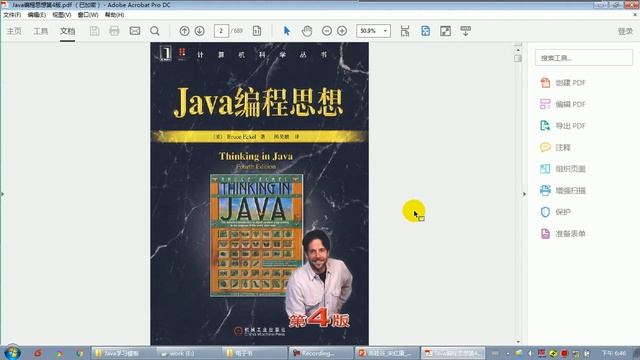Open the 电子书 folder taskbar item
This screenshot has height=360, width=640.
pos(255,353)
